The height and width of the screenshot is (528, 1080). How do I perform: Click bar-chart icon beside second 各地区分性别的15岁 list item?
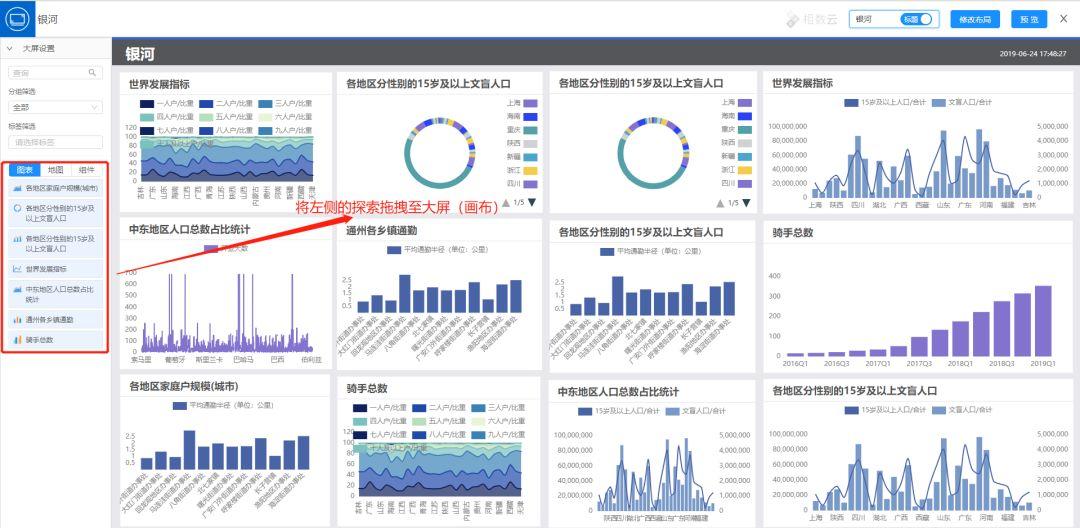[x=17, y=238]
